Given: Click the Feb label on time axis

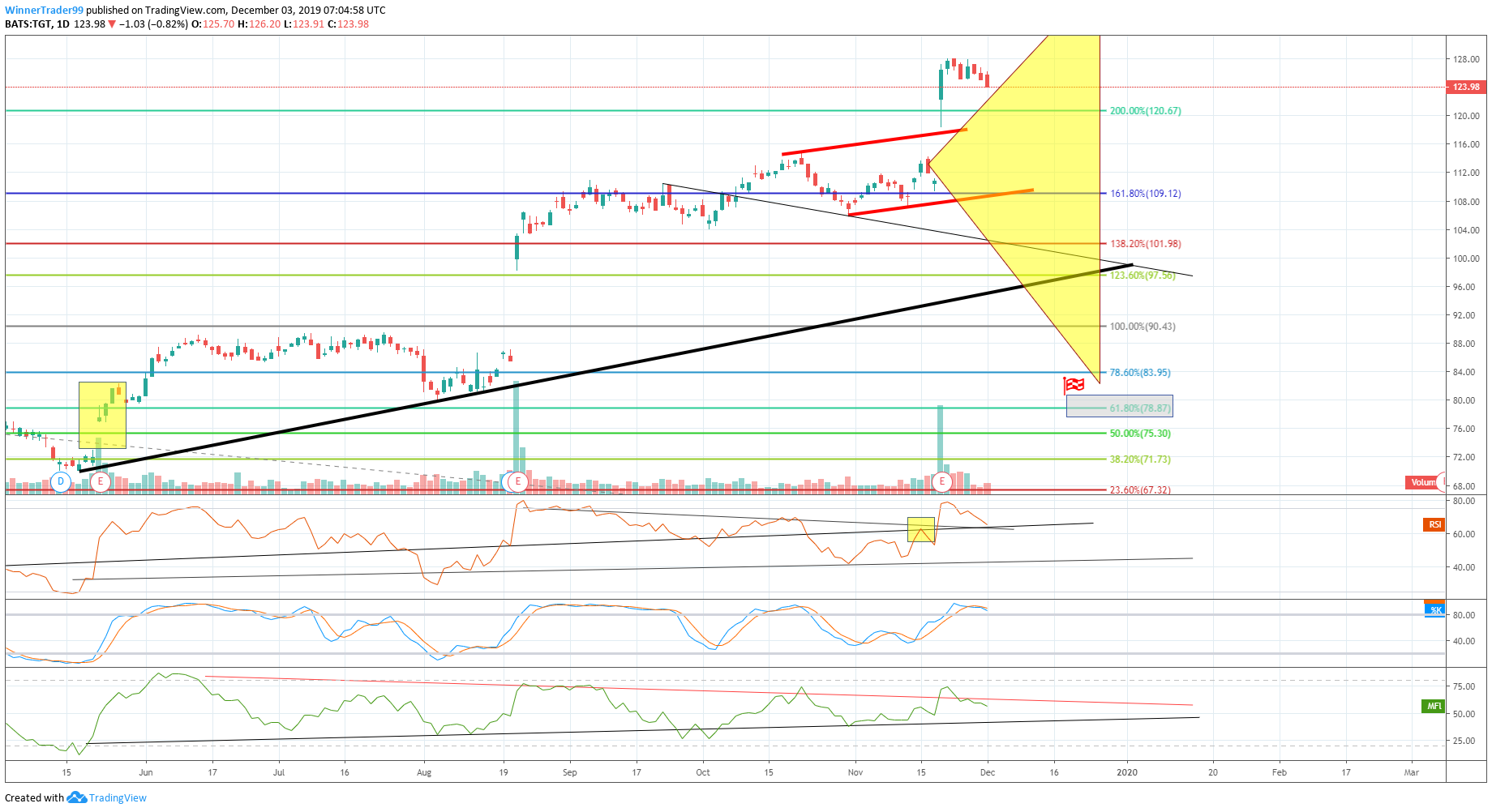Looking at the screenshot, I should pyautogui.click(x=1279, y=772).
